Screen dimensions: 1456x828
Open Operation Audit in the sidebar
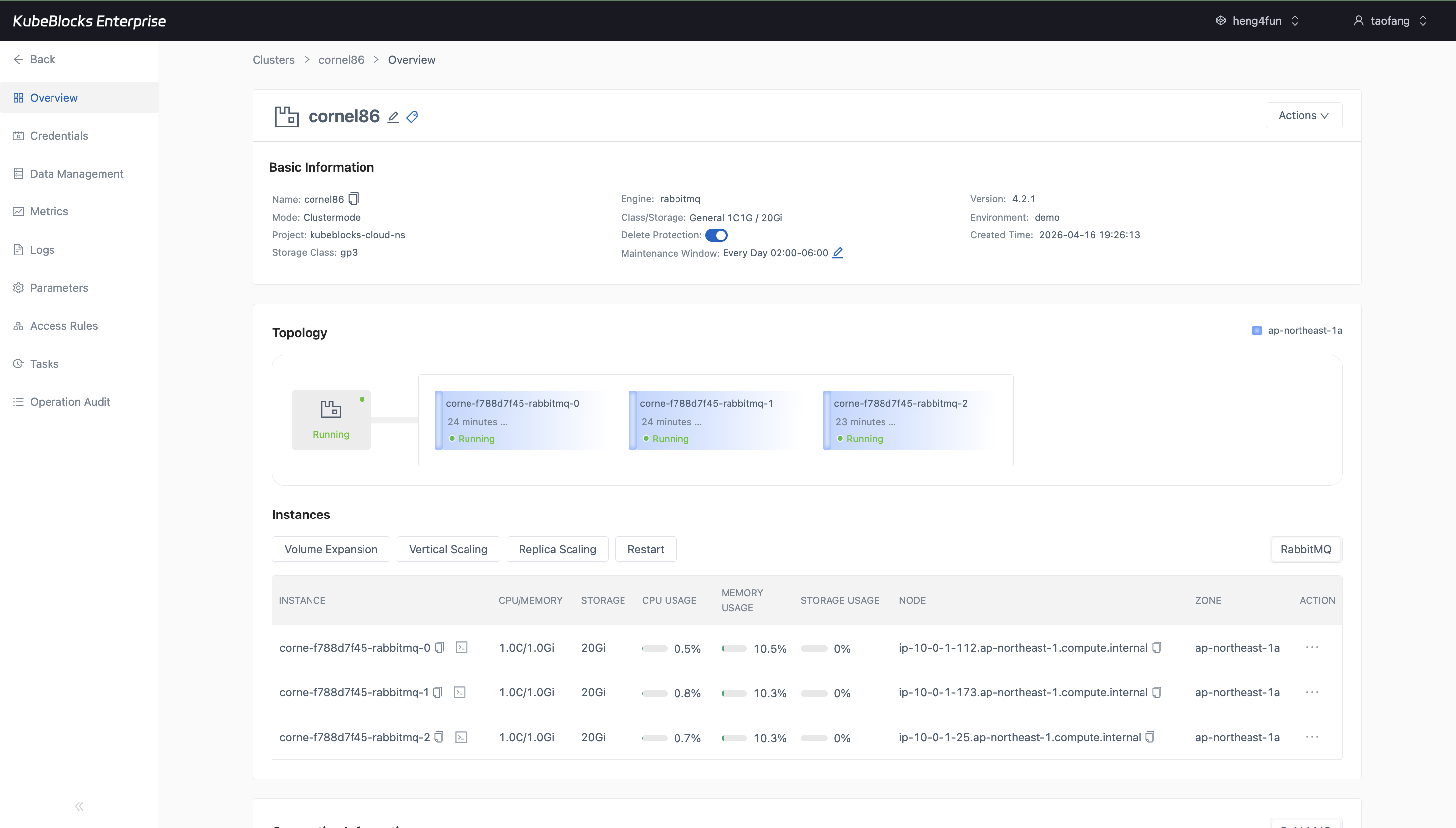[80, 402]
